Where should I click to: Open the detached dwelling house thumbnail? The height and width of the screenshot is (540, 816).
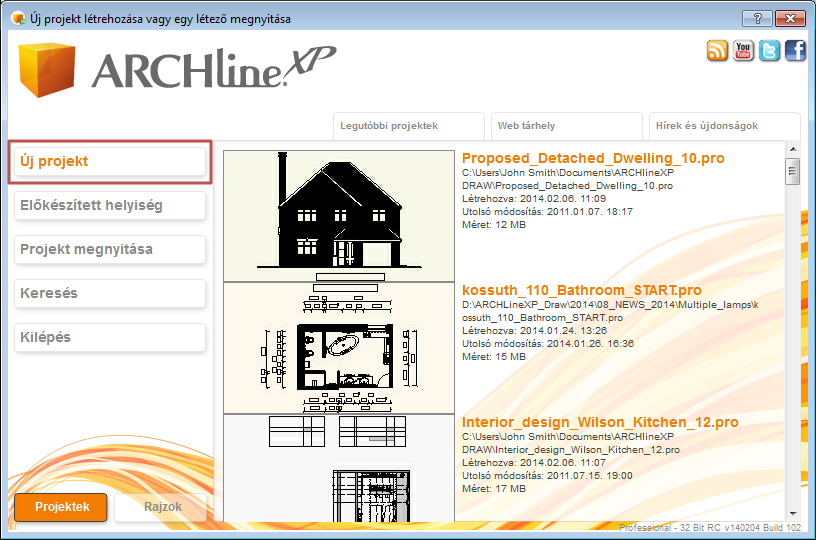[x=339, y=216]
